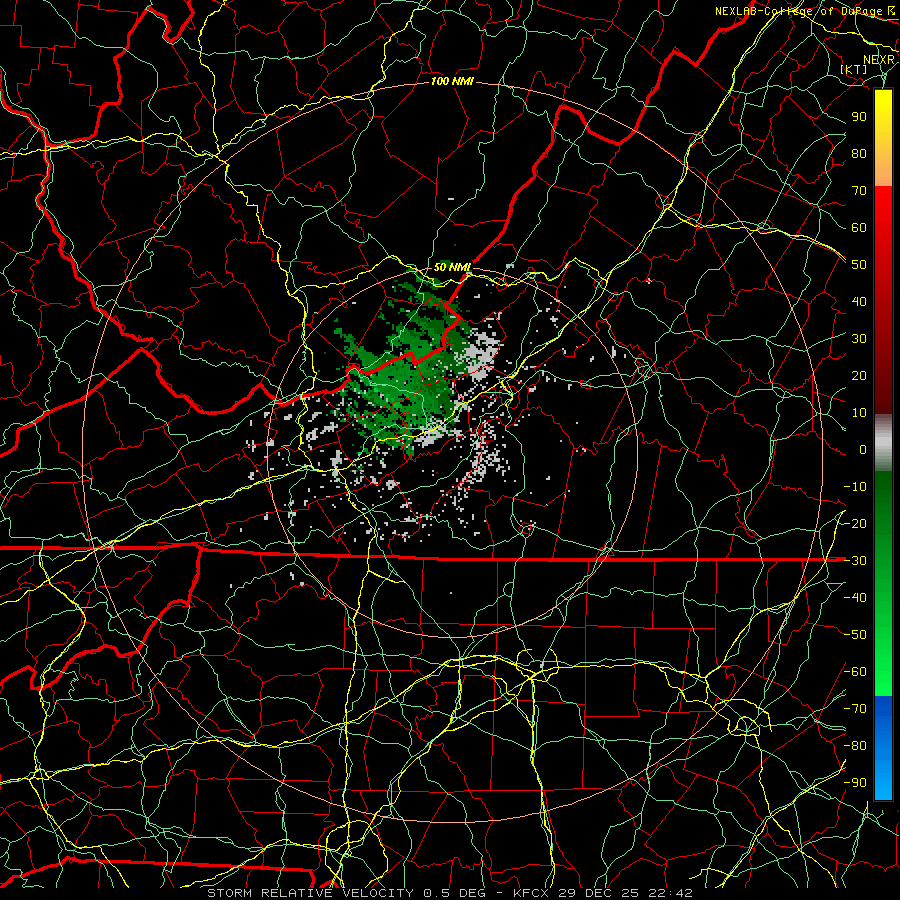Select the positive "80" scale value
This screenshot has height=900, width=900.
(859, 153)
